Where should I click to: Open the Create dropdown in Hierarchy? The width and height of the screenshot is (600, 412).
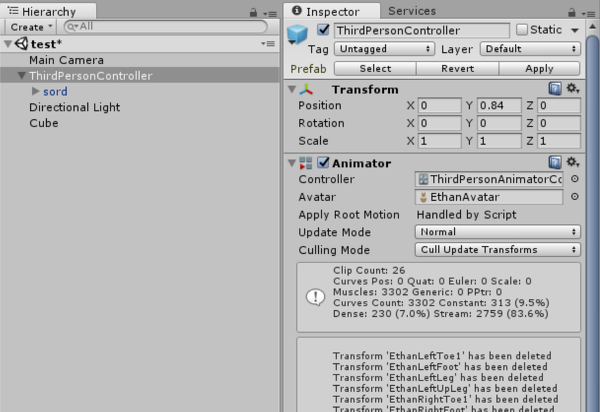[x=31, y=27]
